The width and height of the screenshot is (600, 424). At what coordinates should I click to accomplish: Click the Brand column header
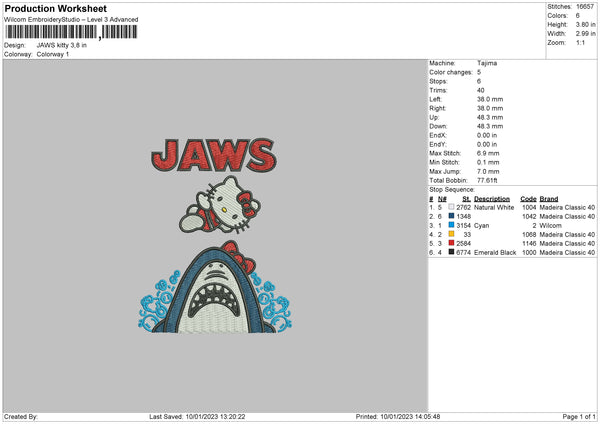[549, 199]
